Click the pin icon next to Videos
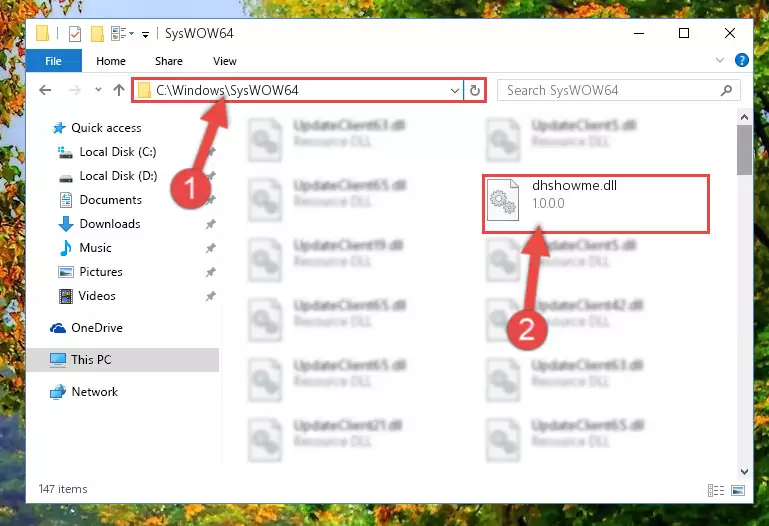This screenshot has width=769, height=526. pos(210,296)
